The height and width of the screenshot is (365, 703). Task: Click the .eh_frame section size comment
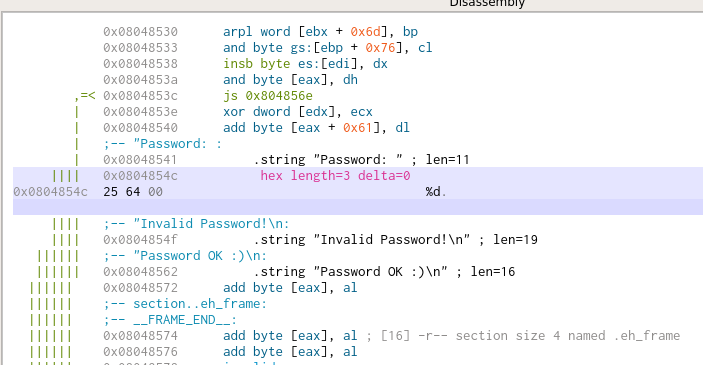[523, 336]
